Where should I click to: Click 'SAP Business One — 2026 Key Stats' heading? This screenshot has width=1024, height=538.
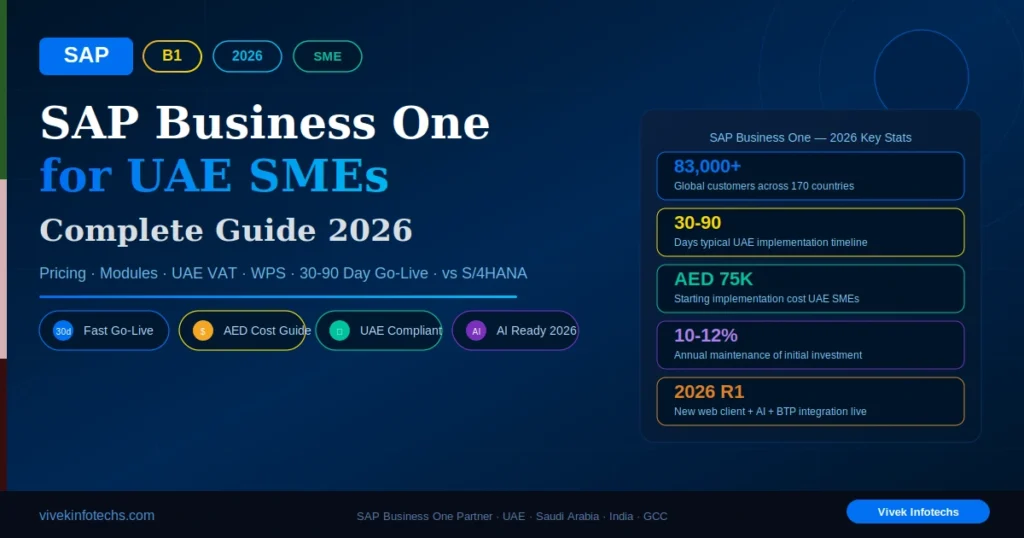pyautogui.click(x=810, y=138)
